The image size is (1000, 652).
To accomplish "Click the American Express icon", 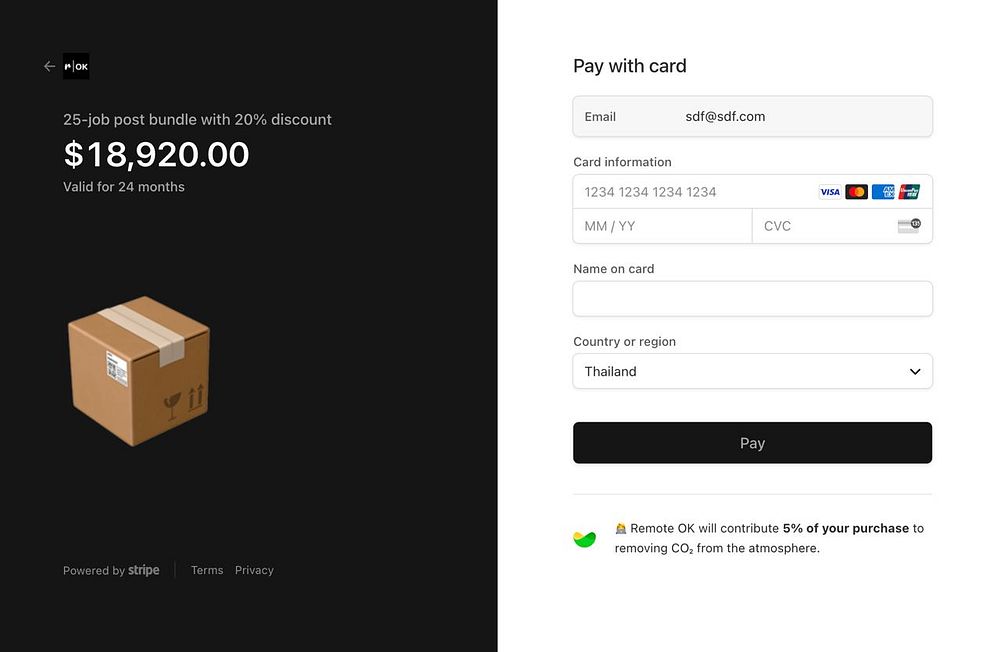I will 883,192.
